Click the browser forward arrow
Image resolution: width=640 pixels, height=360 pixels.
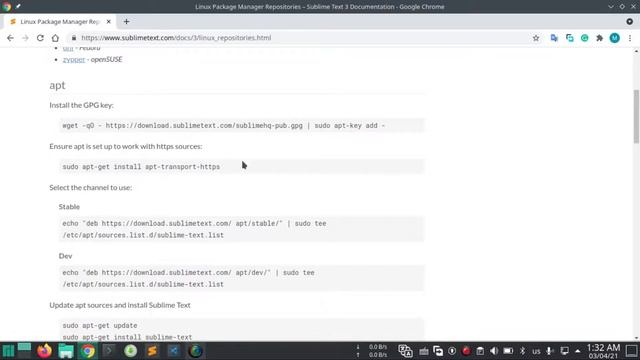pos(25,38)
